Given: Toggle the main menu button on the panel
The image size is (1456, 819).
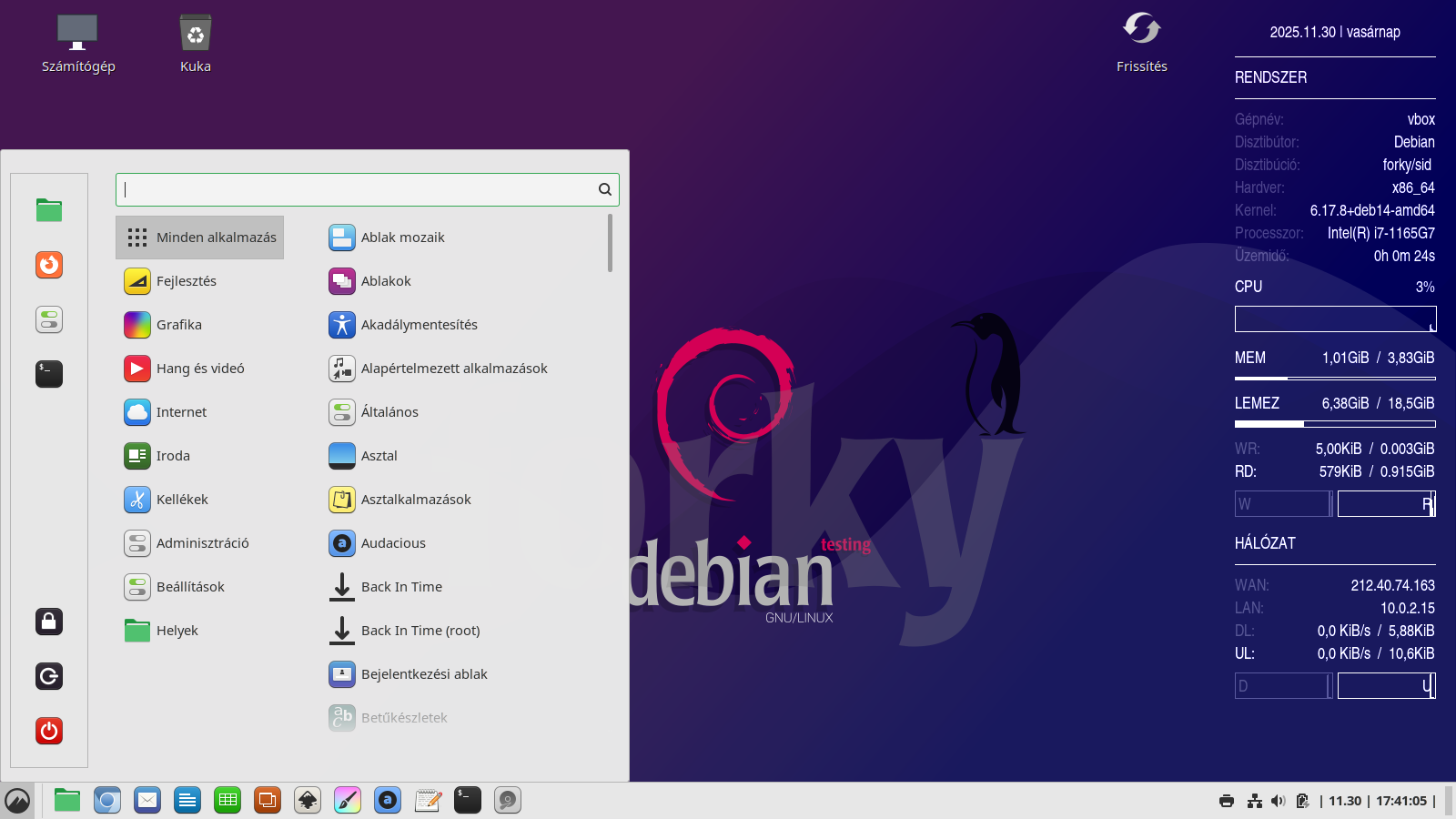Looking at the screenshot, I should 17,801.
